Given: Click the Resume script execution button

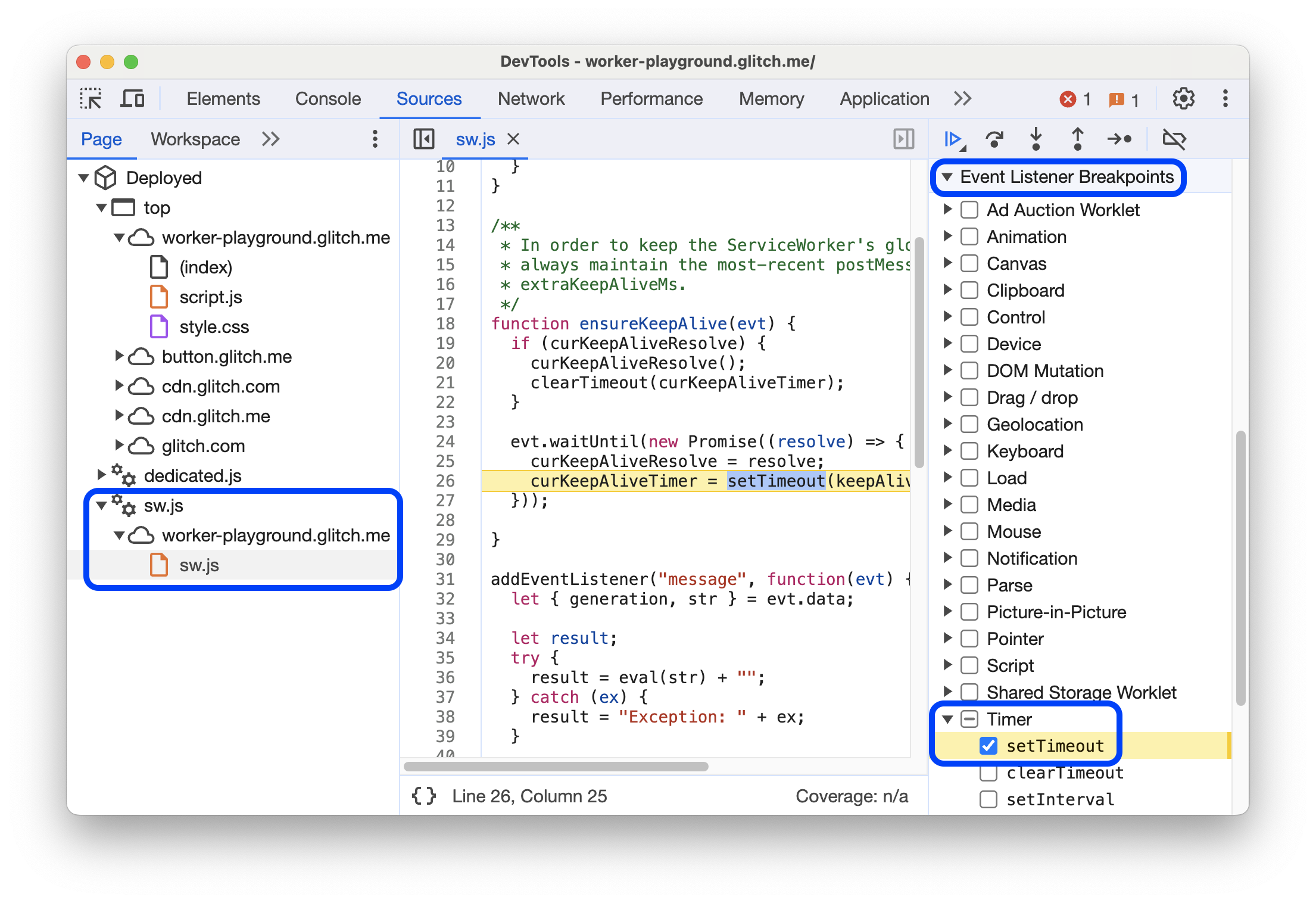Looking at the screenshot, I should click(952, 140).
